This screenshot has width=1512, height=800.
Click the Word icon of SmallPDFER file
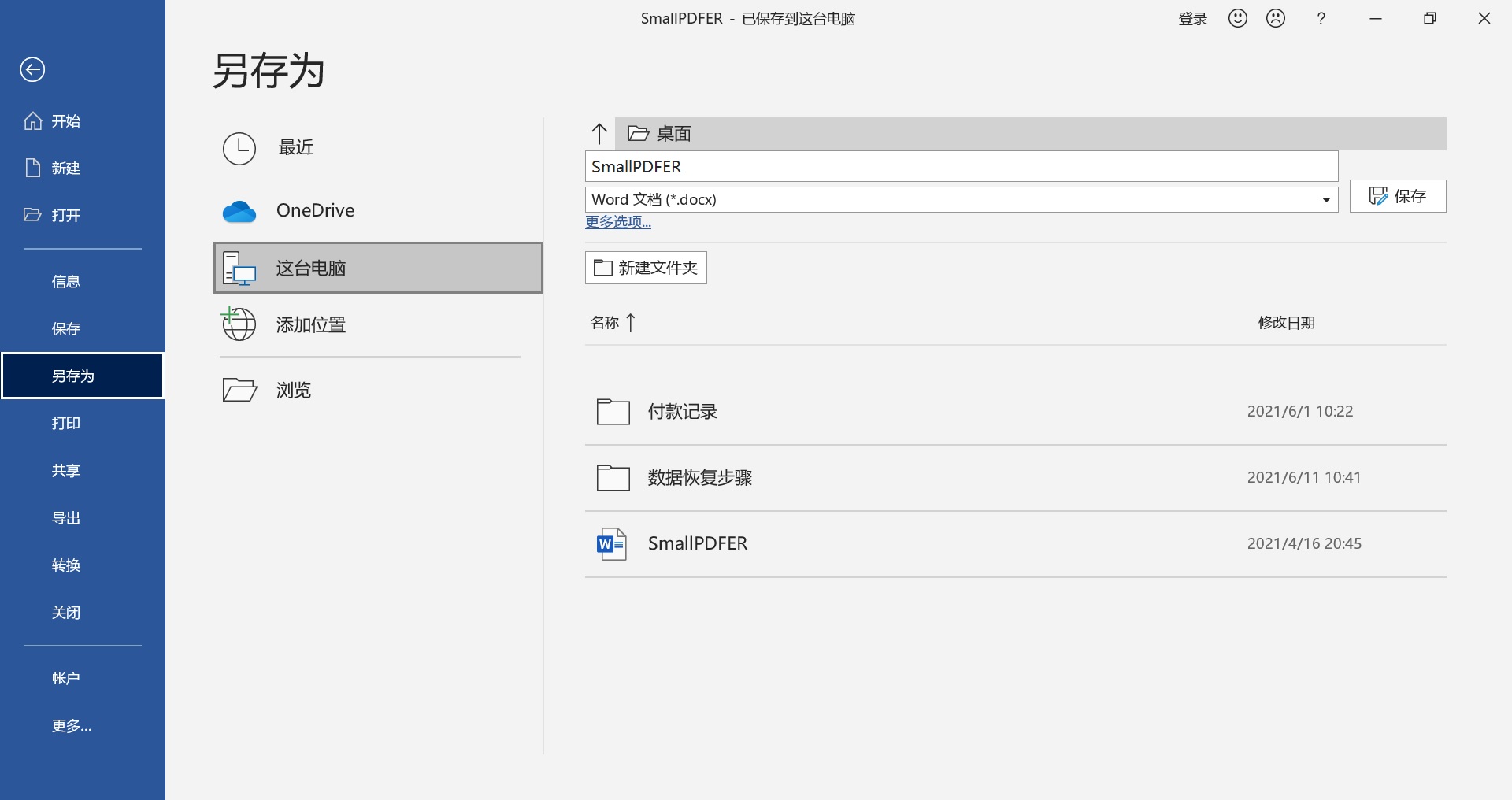click(x=612, y=544)
